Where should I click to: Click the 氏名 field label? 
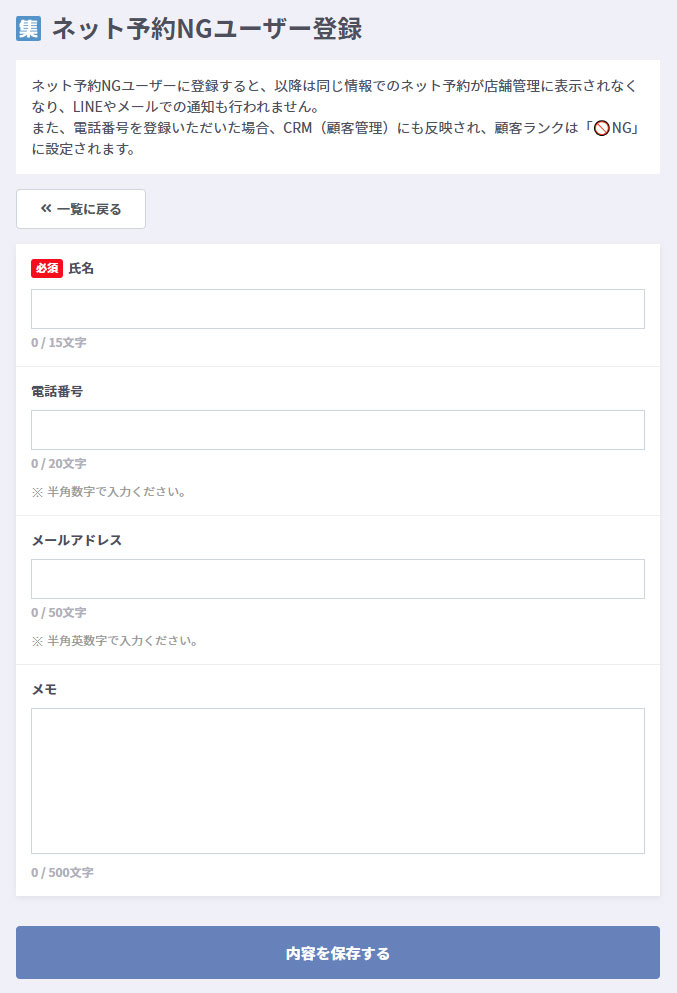tap(81, 268)
